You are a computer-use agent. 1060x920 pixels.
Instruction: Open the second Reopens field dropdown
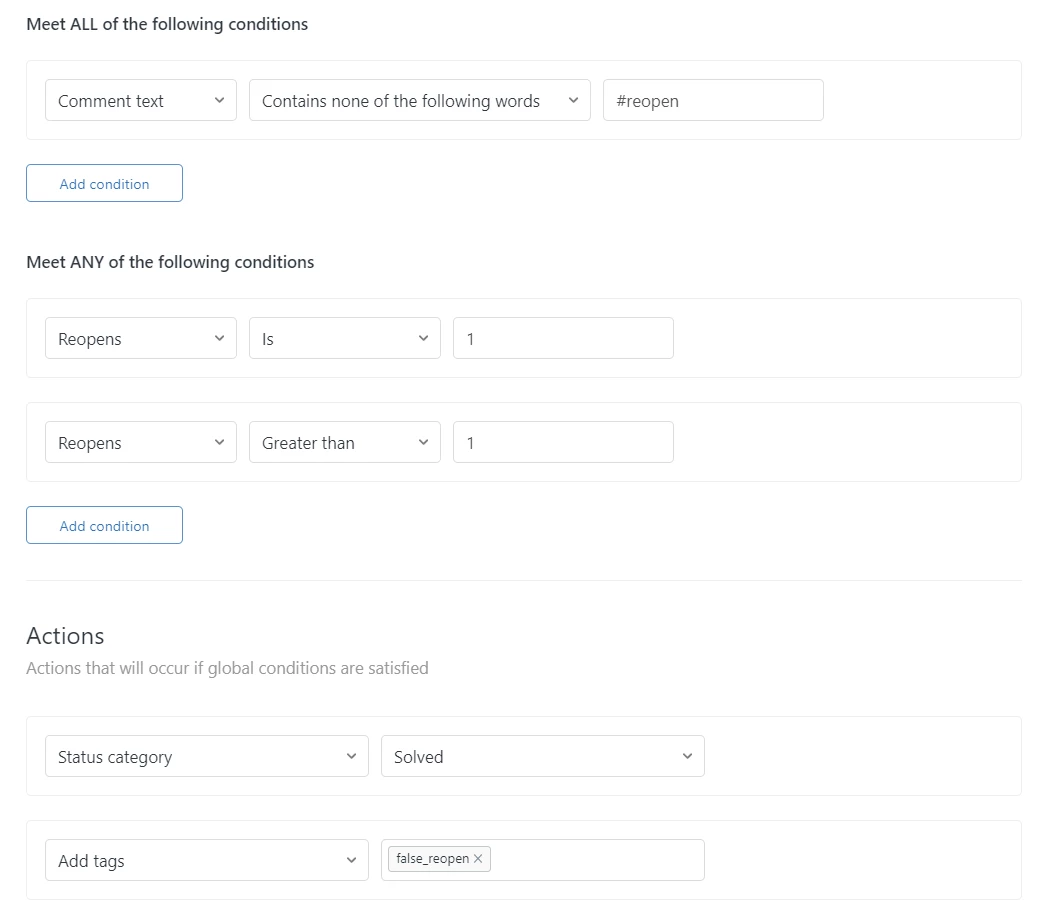pos(140,443)
